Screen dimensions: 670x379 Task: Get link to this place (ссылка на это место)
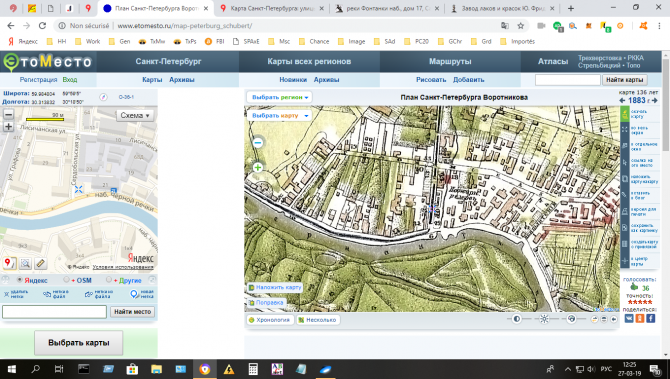(625, 162)
